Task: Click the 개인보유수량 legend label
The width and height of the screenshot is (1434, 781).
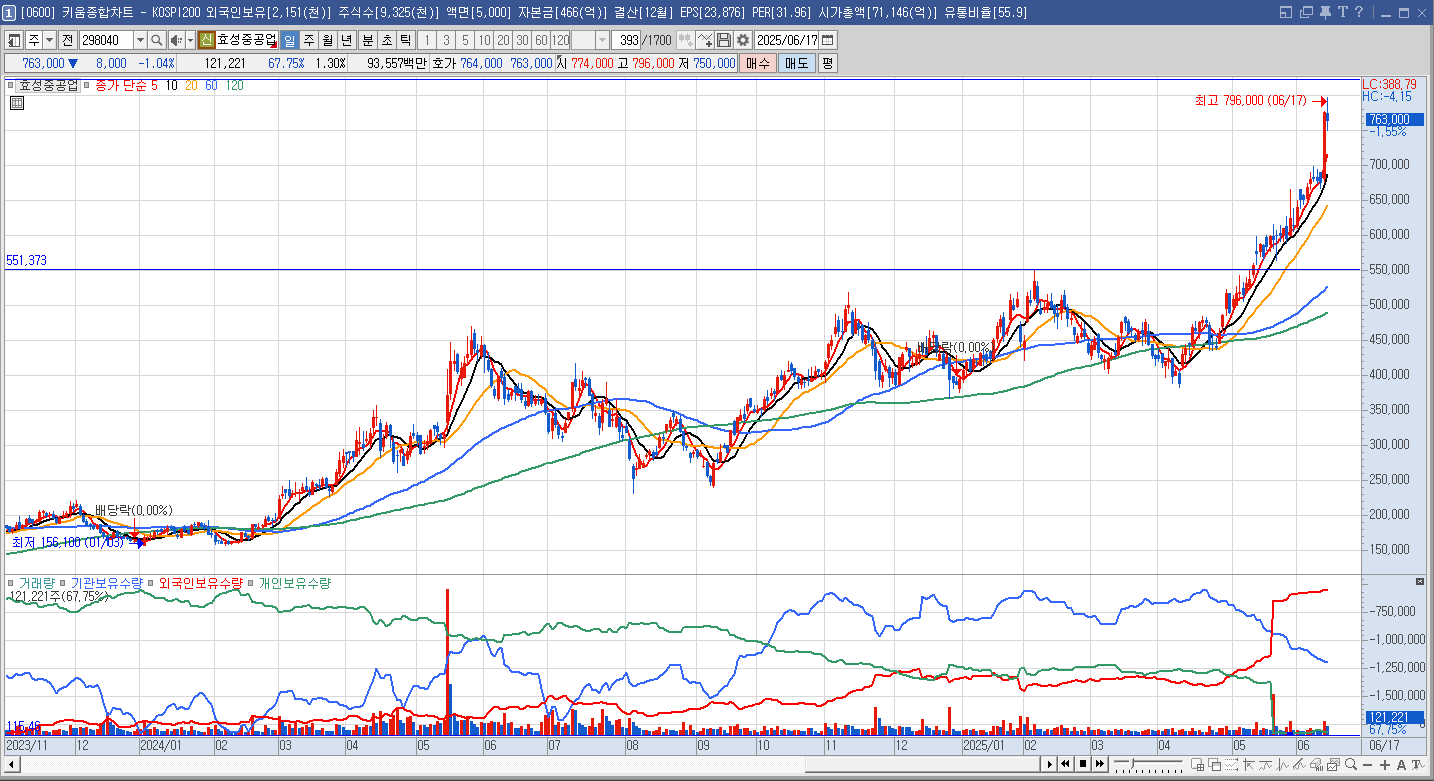Action: [x=294, y=582]
